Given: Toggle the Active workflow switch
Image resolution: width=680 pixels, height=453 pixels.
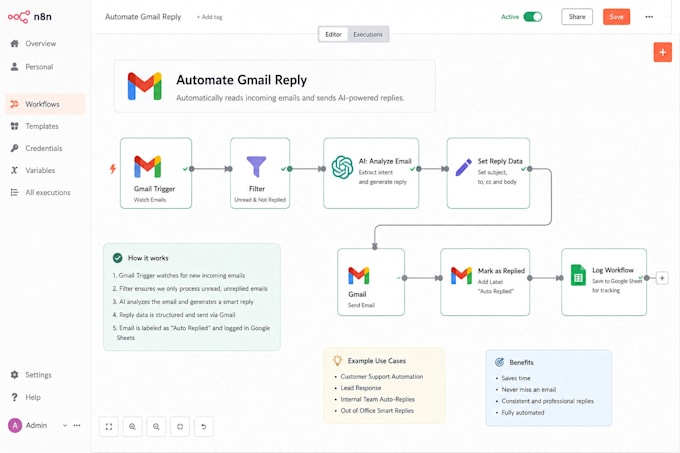Looking at the screenshot, I should (x=533, y=17).
